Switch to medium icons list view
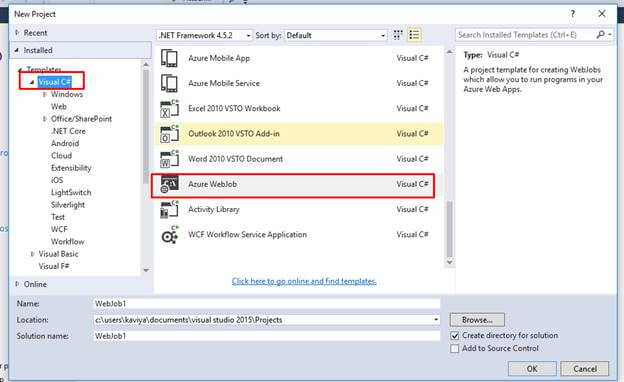 tap(414, 35)
